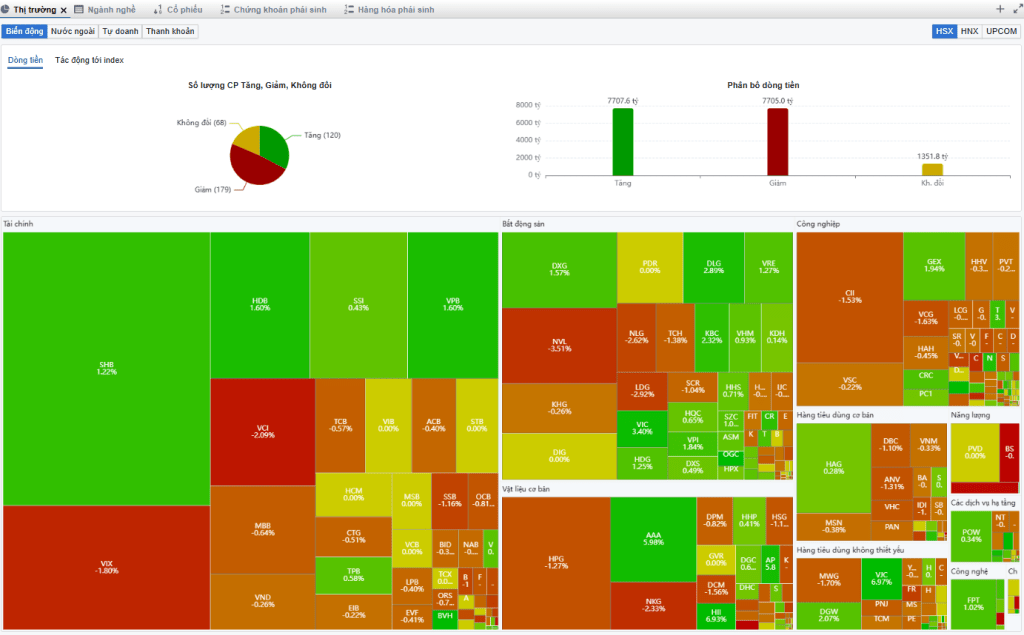
Task: Select the HSX exchange toggle
Action: [x=944, y=31]
